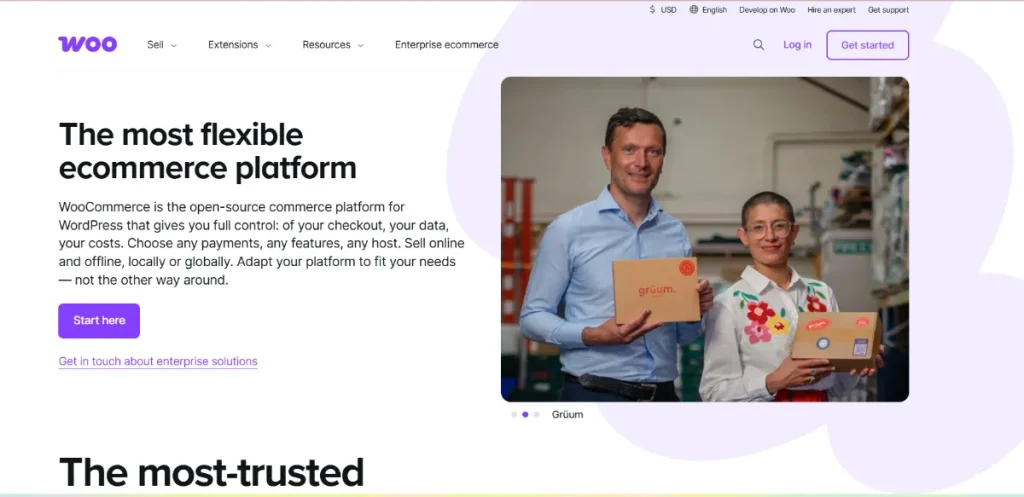Open search with the magnifier icon
Screen dimensions: 1024x497
coord(758,45)
